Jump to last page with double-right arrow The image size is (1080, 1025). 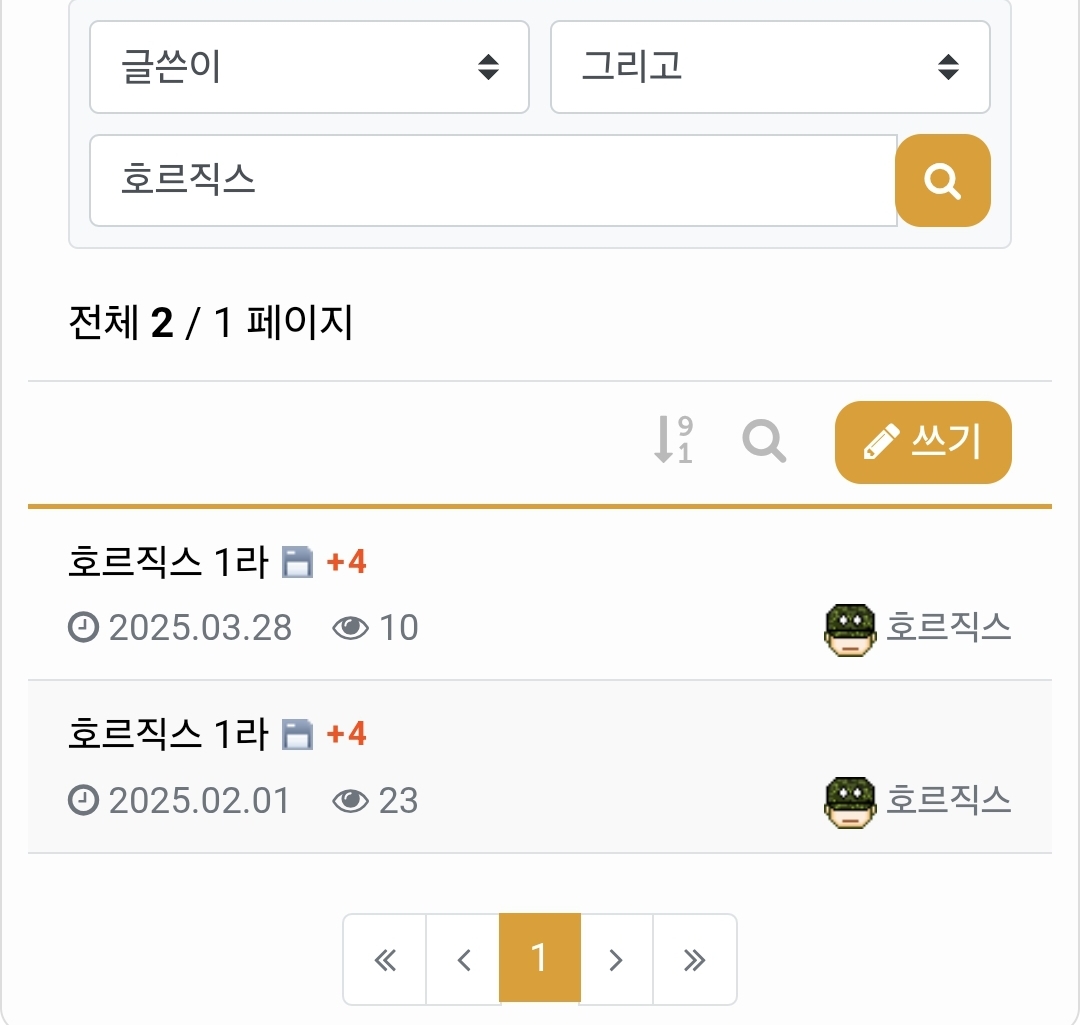pos(694,960)
